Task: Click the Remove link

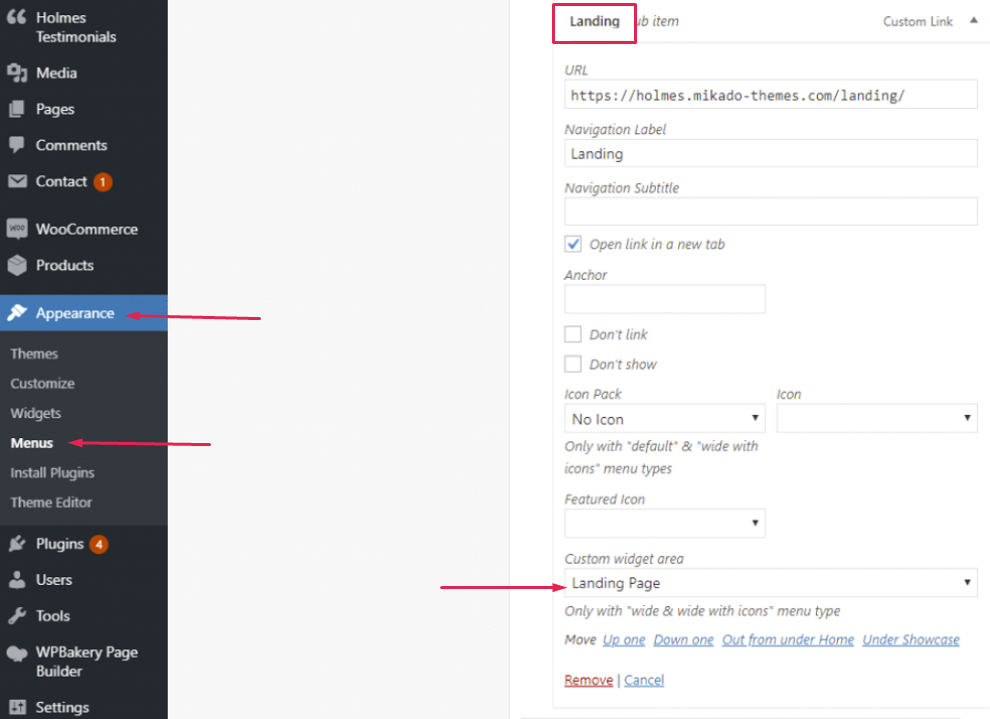Action: click(x=588, y=680)
